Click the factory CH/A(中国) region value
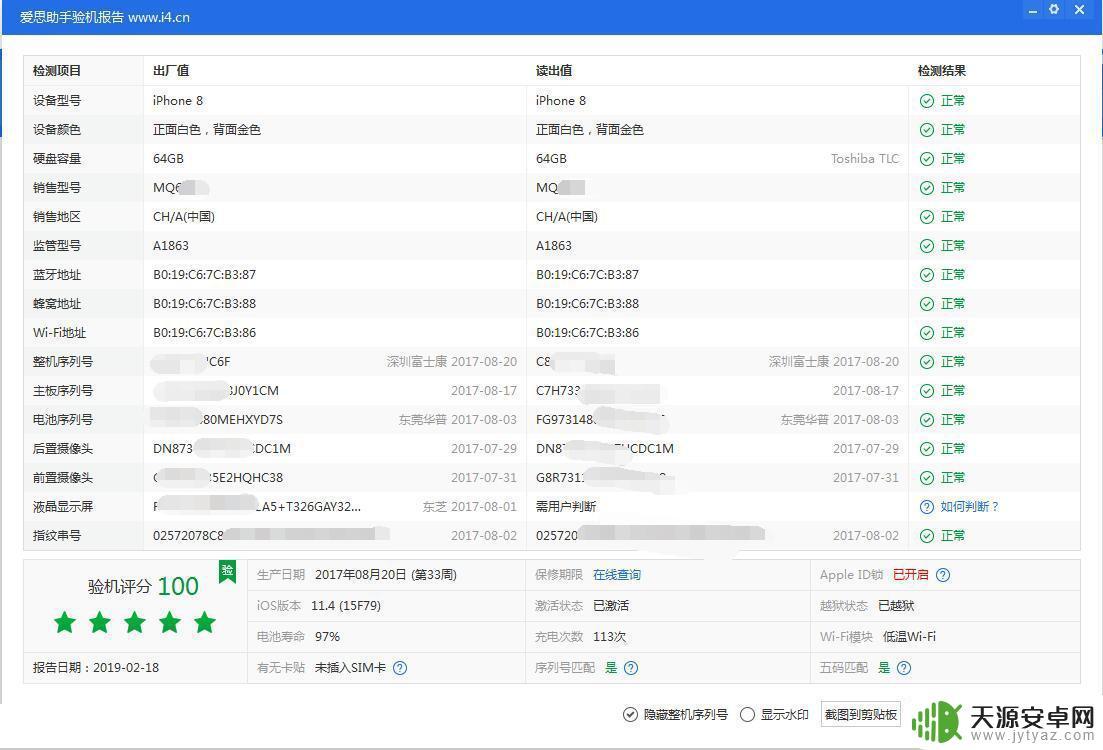Image resolution: width=1103 pixels, height=750 pixels. [184, 217]
